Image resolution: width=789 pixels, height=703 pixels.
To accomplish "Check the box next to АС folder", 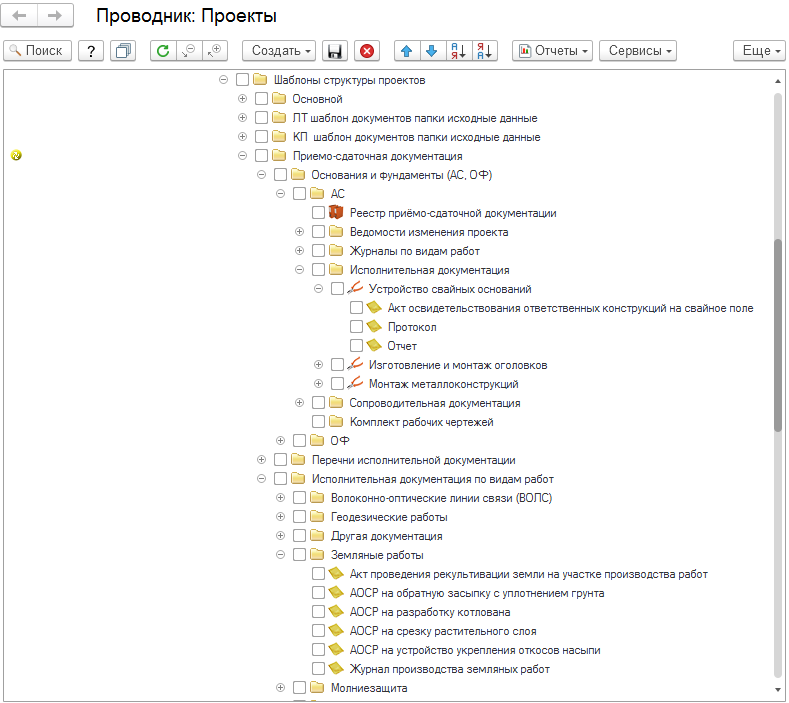I will pos(299,194).
